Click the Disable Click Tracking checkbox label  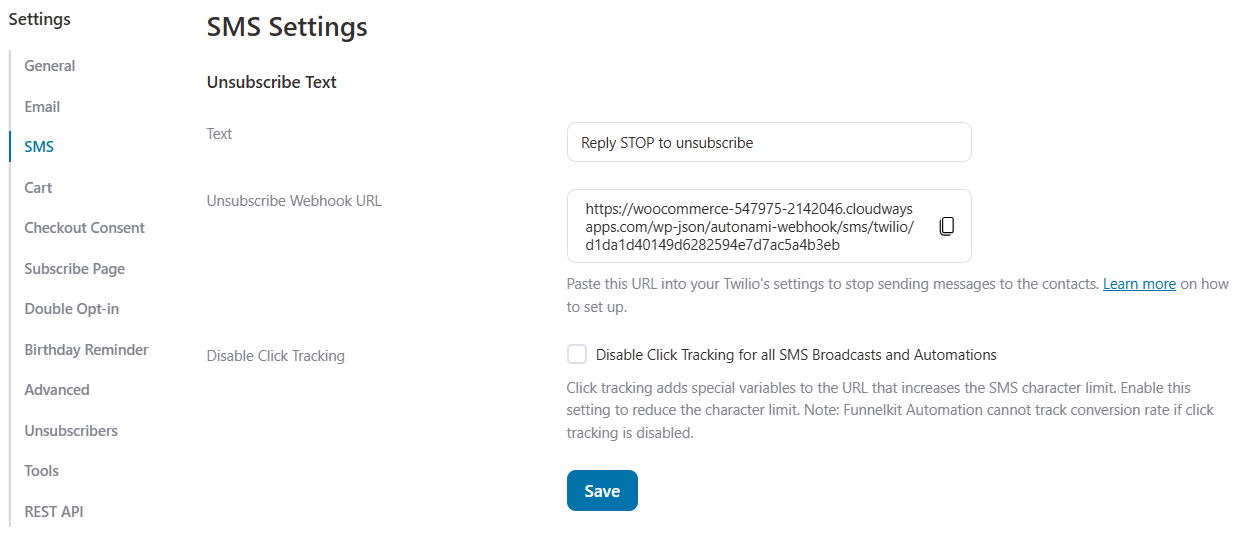coord(796,354)
